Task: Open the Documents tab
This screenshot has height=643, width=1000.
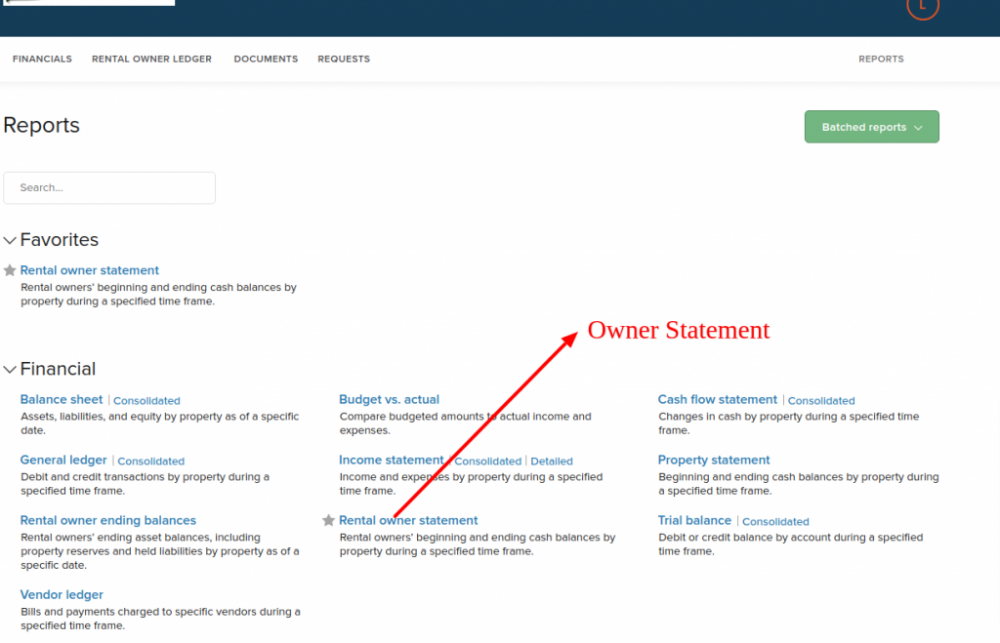Action: (x=266, y=59)
